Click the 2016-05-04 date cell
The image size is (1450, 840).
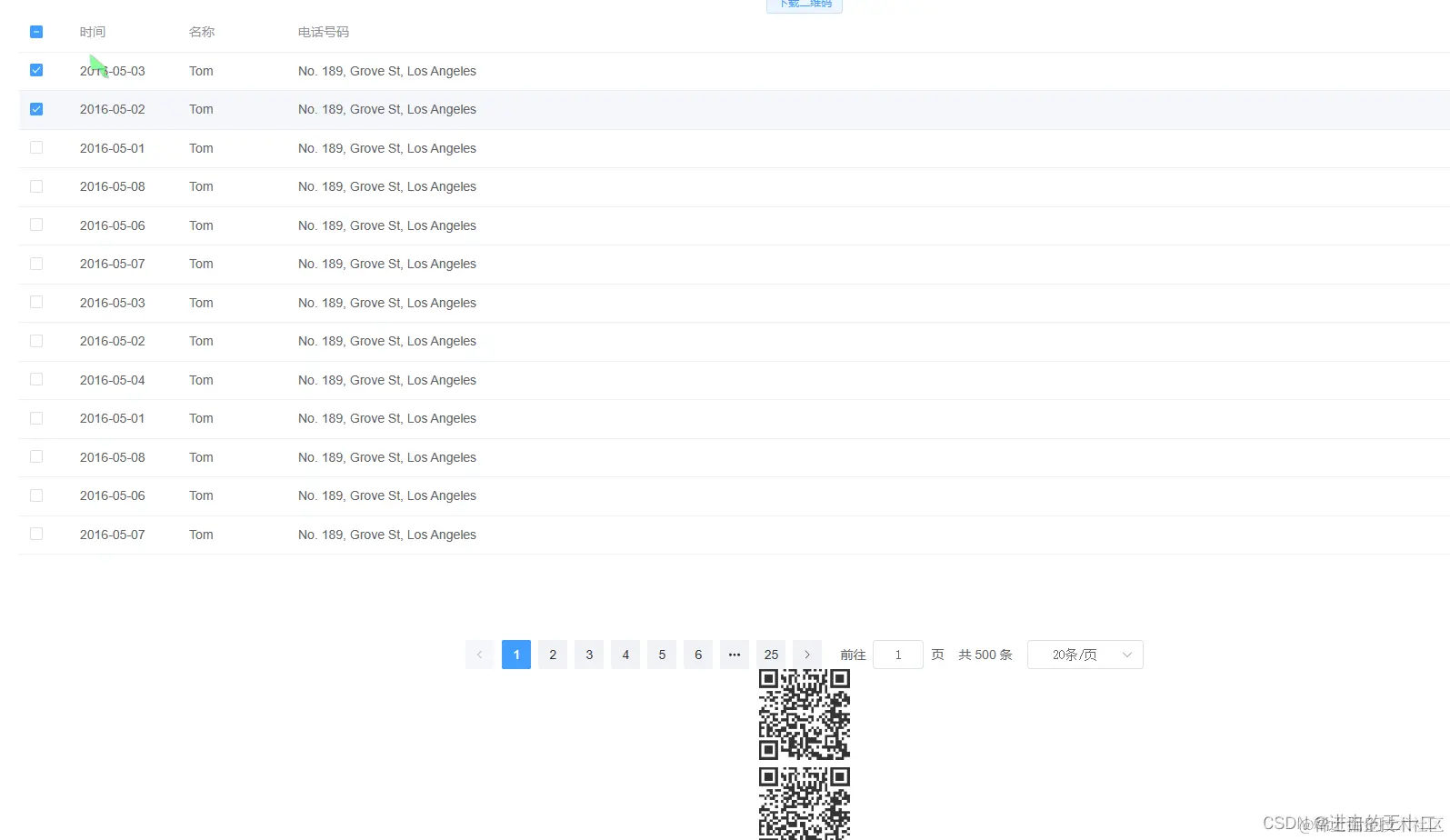[x=113, y=380]
